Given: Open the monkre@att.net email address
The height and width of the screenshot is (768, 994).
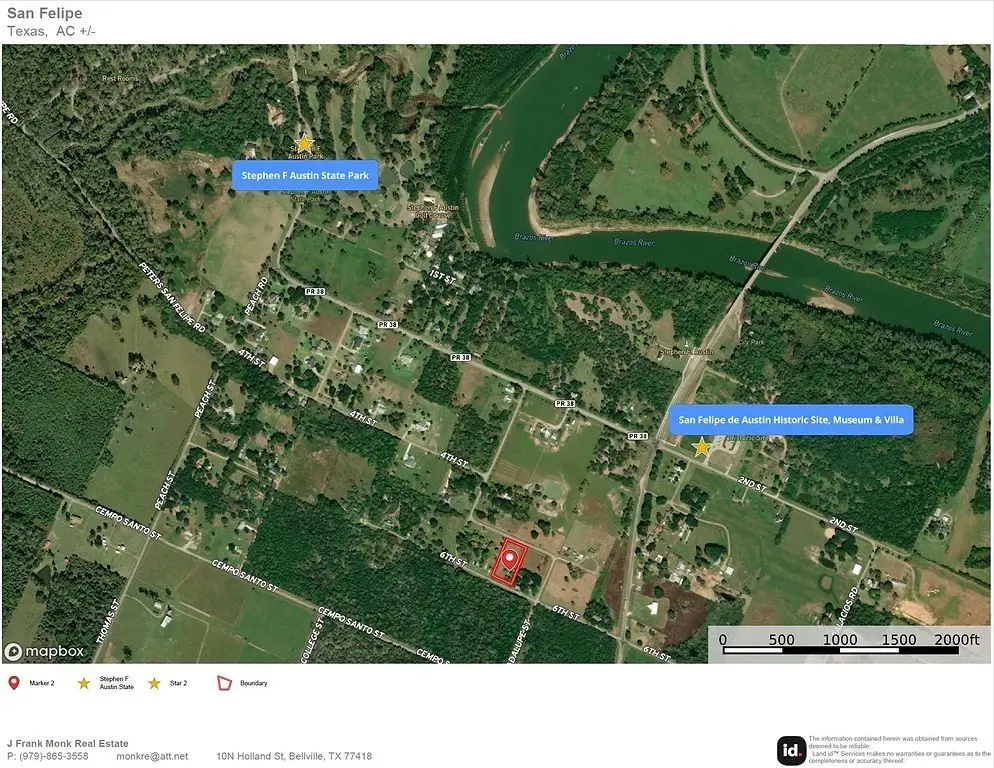Looking at the screenshot, I should pos(152,756).
